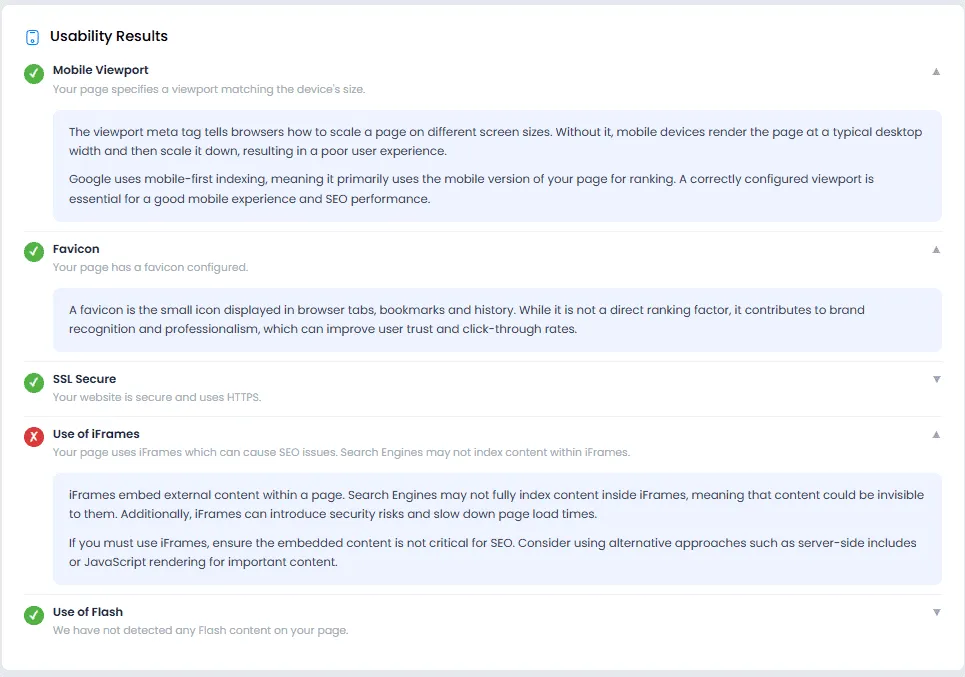Click 'Your website is secure and uses HTTPS.'

click(157, 397)
